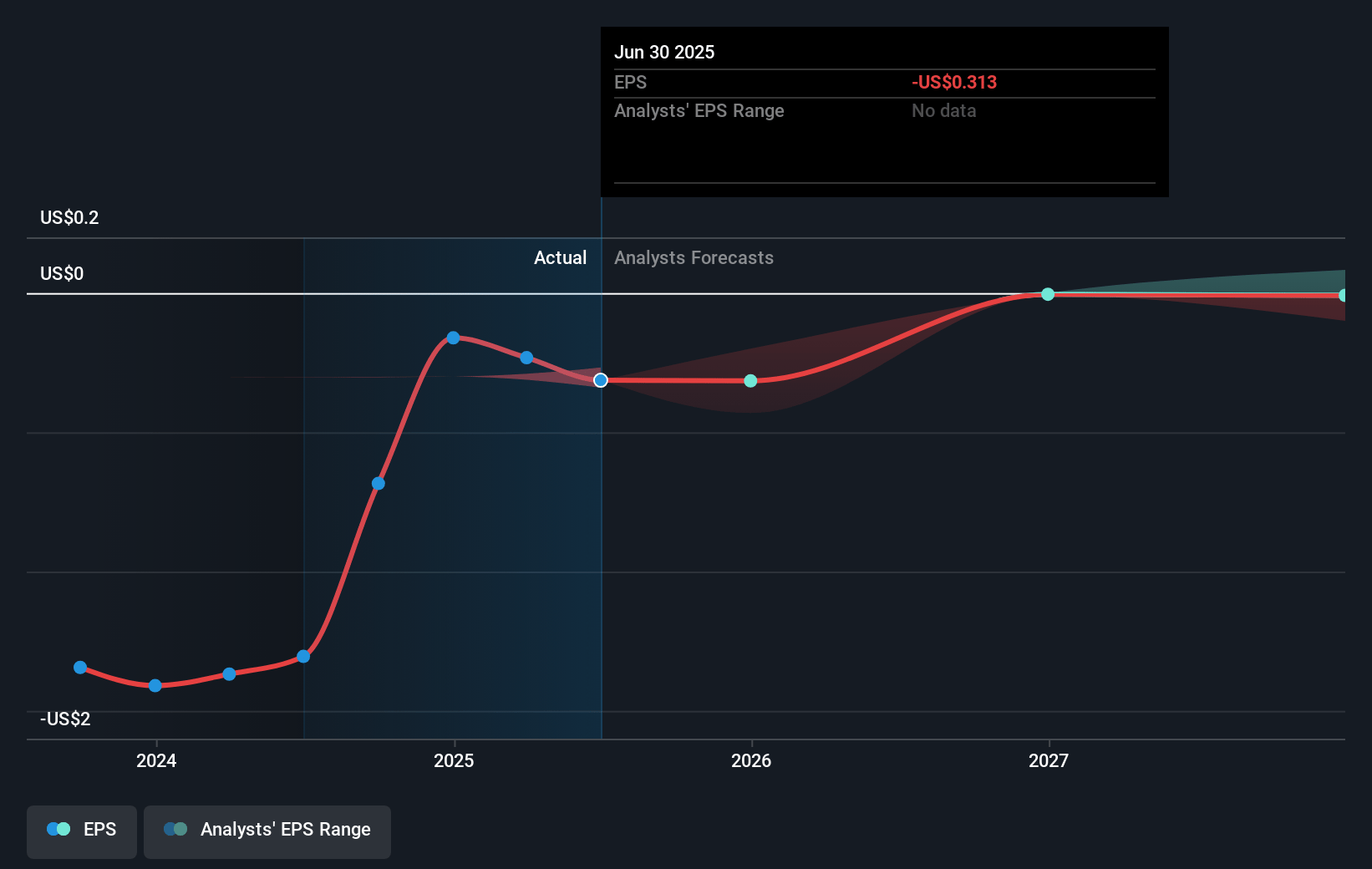Viewport: 1372px width, 869px height.
Task: Toggle the EPS legend series
Action: 82,831
